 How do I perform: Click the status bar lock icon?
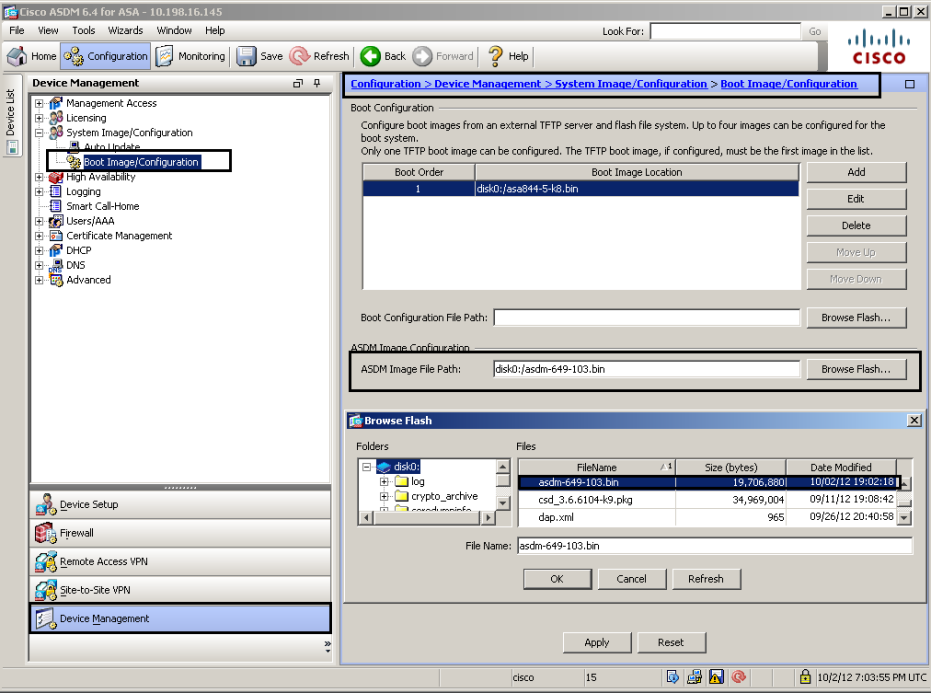(x=805, y=676)
